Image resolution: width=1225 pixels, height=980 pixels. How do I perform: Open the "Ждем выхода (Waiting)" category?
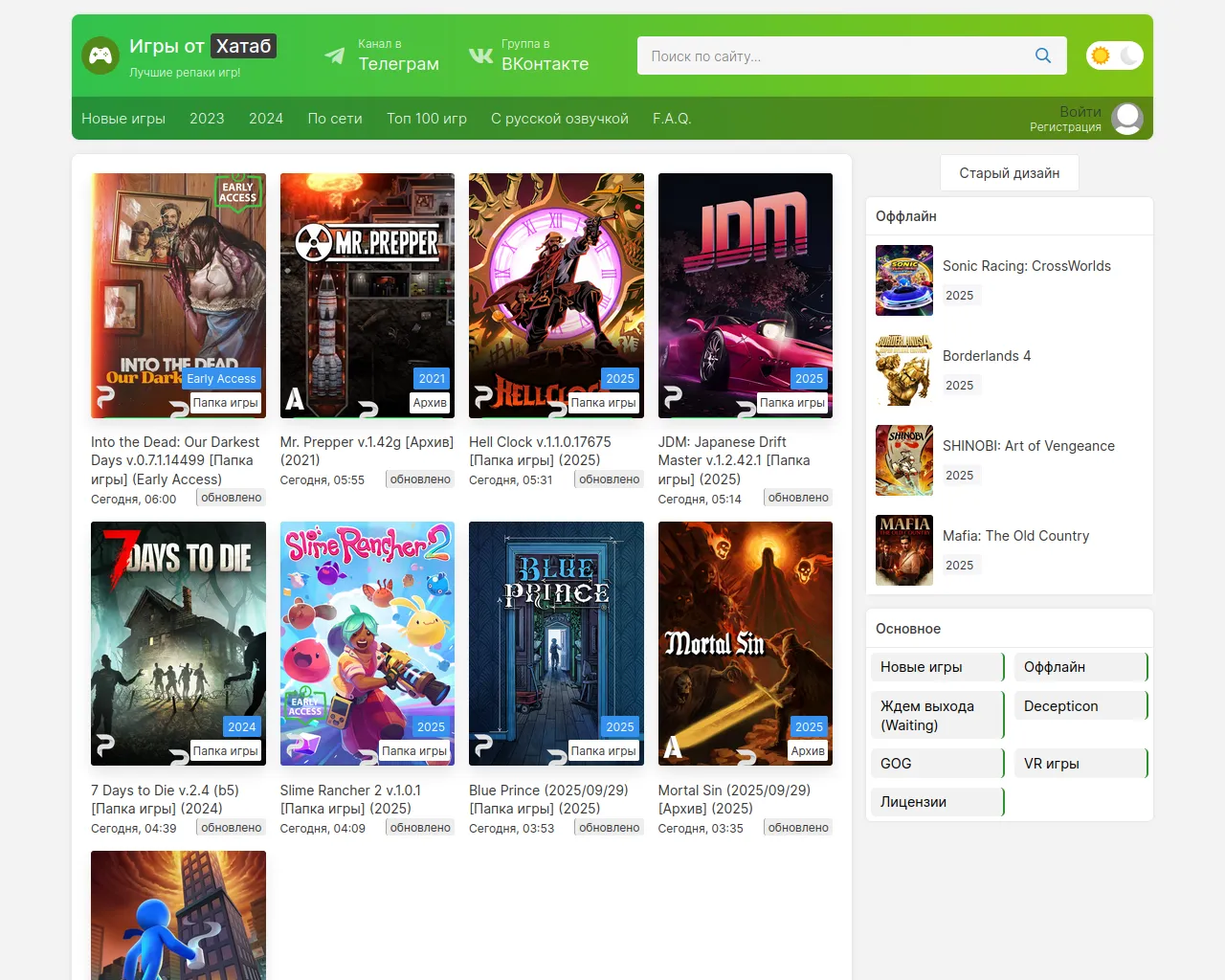[x=937, y=716]
